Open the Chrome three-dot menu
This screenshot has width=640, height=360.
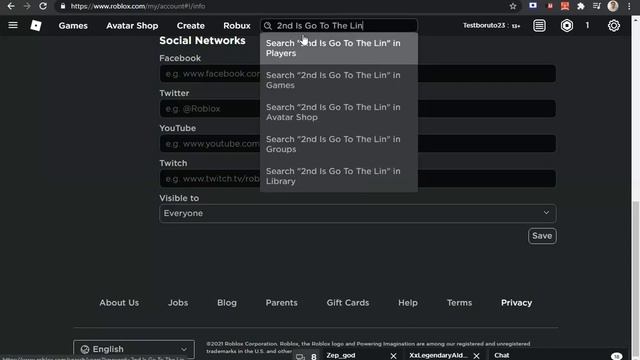pos(629,6)
